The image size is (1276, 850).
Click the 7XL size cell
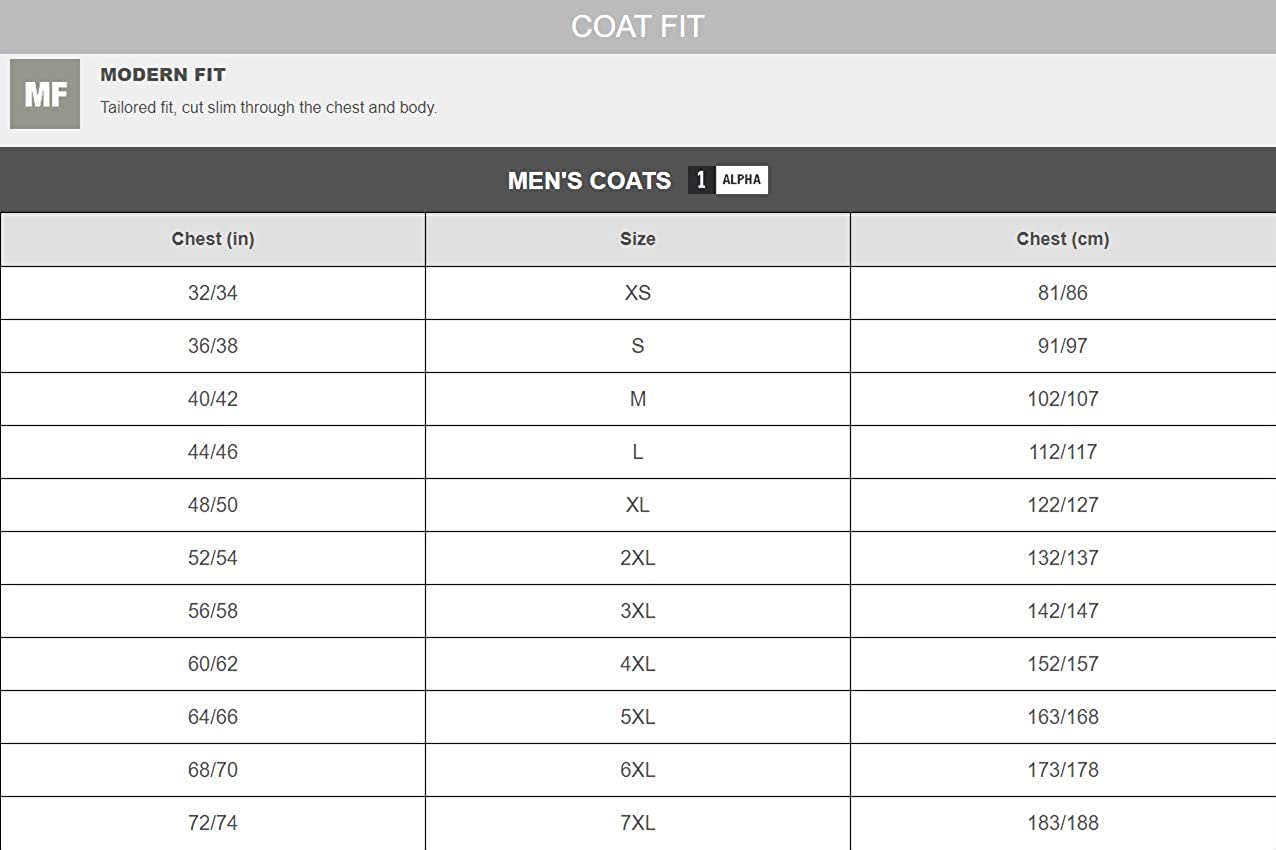[x=637, y=823]
